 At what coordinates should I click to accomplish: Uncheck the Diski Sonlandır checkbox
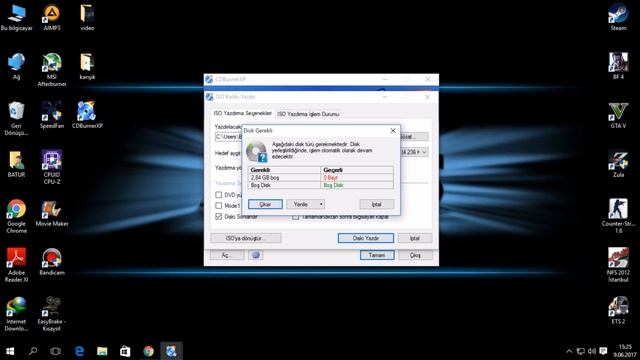[x=219, y=216]
